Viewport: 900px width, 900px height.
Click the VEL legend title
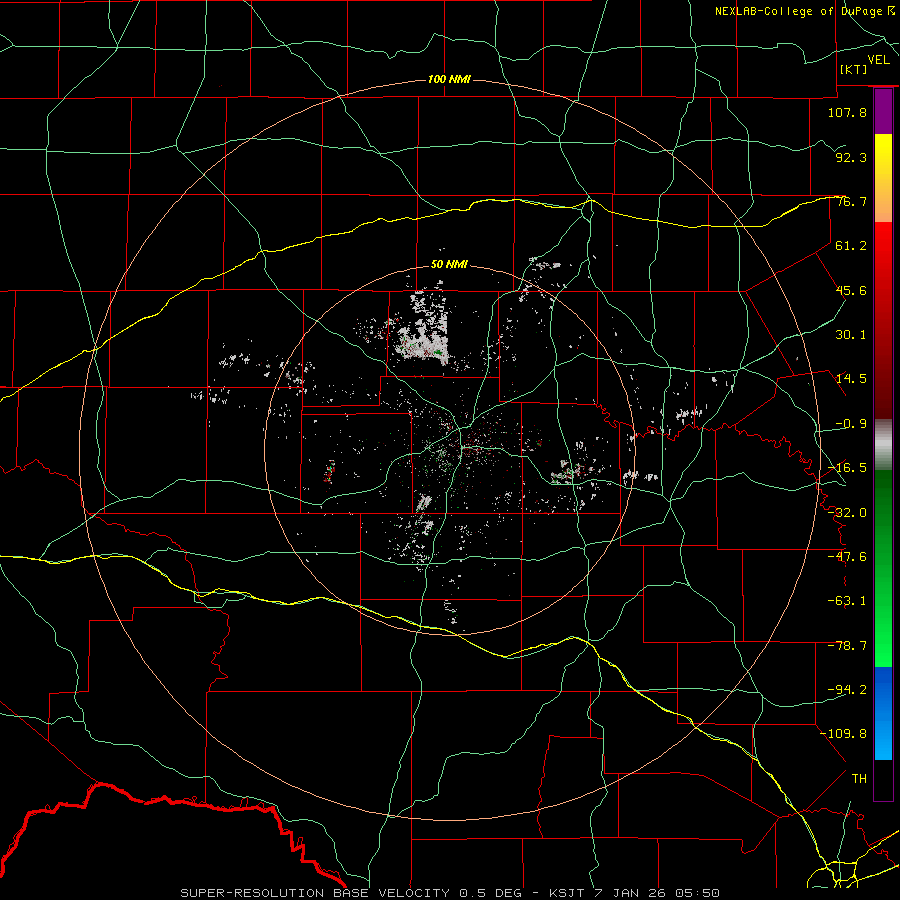click(878, 60)
